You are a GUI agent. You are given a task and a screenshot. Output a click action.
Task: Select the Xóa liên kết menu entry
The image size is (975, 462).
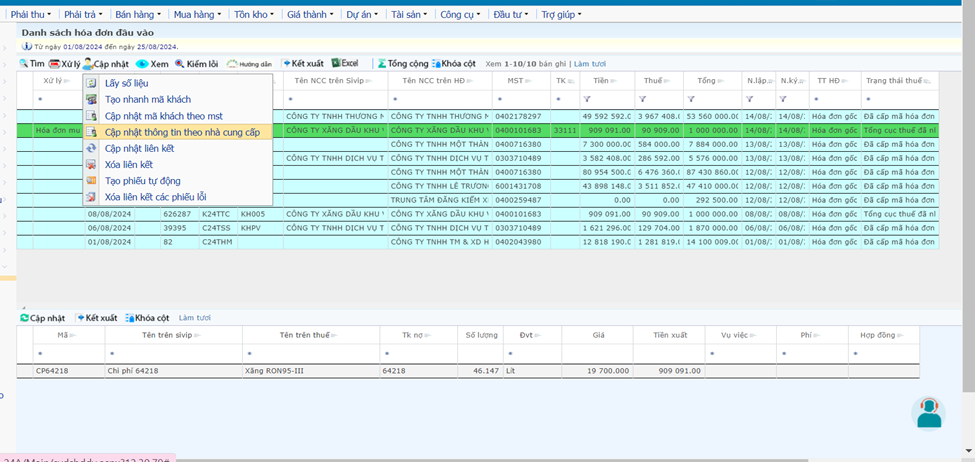coord(128,164)
